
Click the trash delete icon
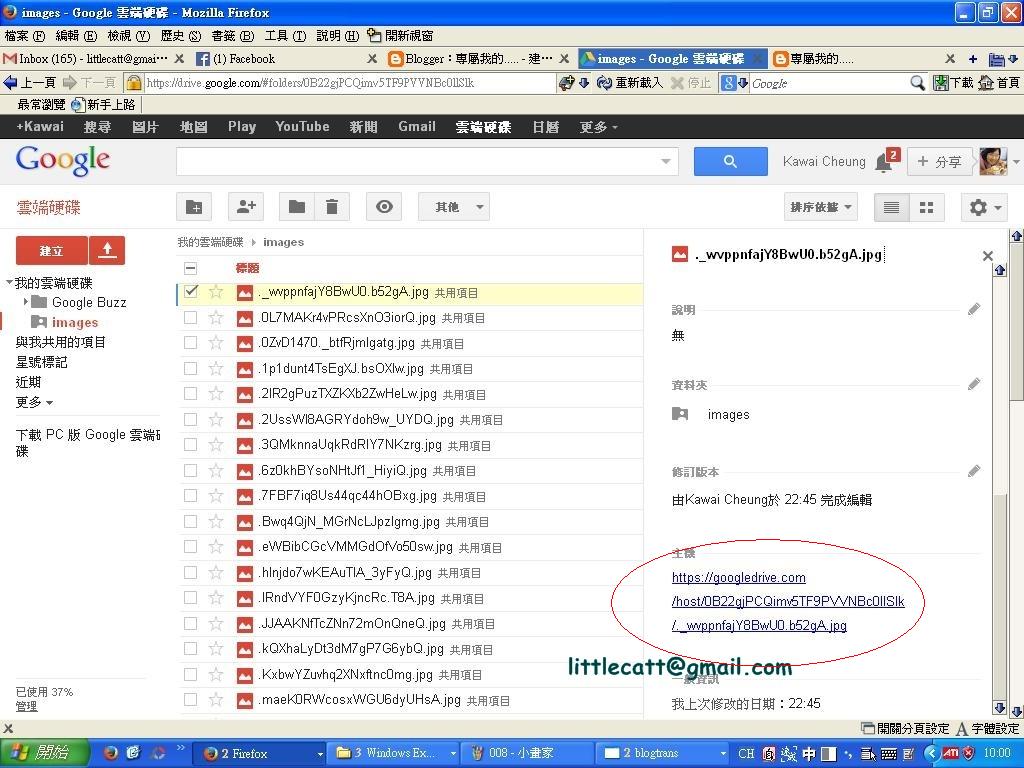pyautogui.click(x=332, y=207)
